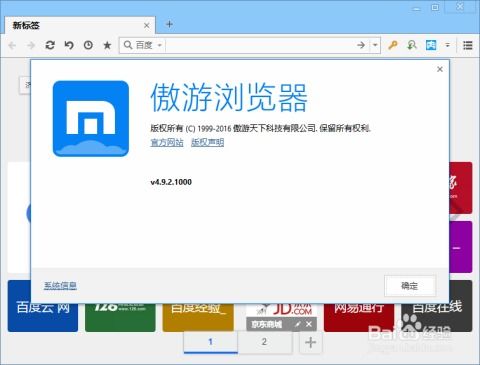The image size is (480, 365).
Task: Click the address bar input field
Action: (260, 45)
